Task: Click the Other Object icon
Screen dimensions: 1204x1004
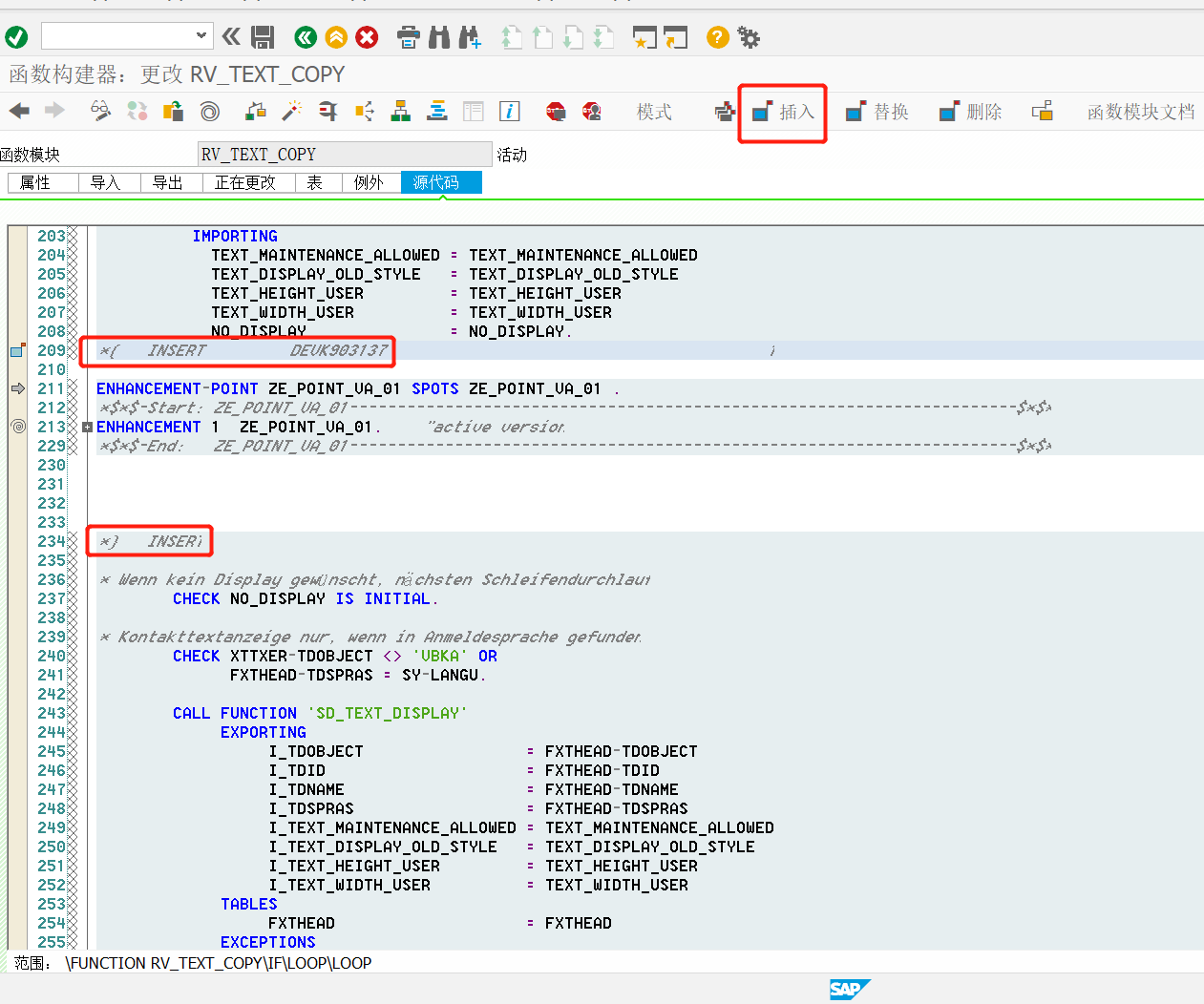Action: click(x=174, y=111)
